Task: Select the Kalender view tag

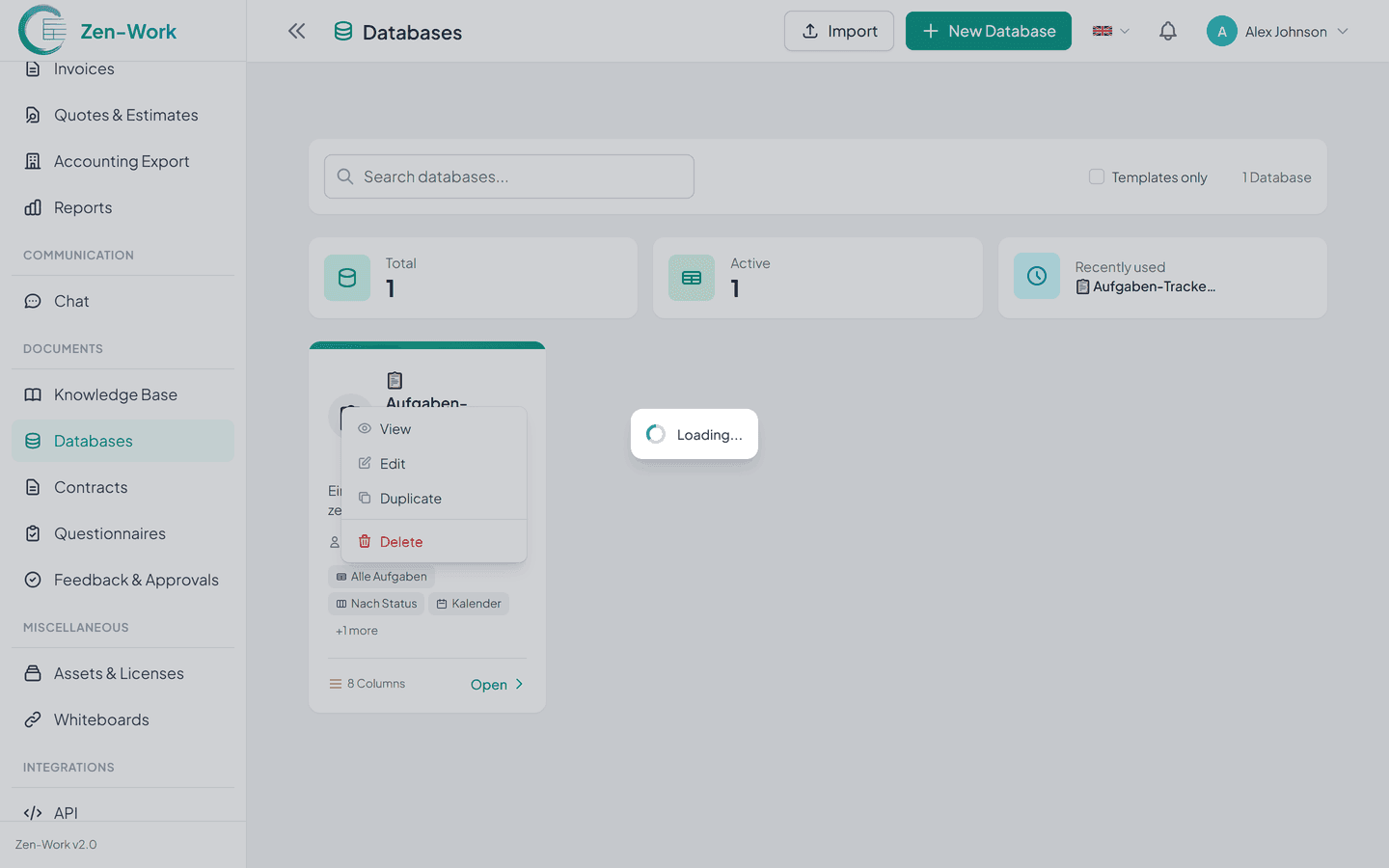Action: [469, 604]
